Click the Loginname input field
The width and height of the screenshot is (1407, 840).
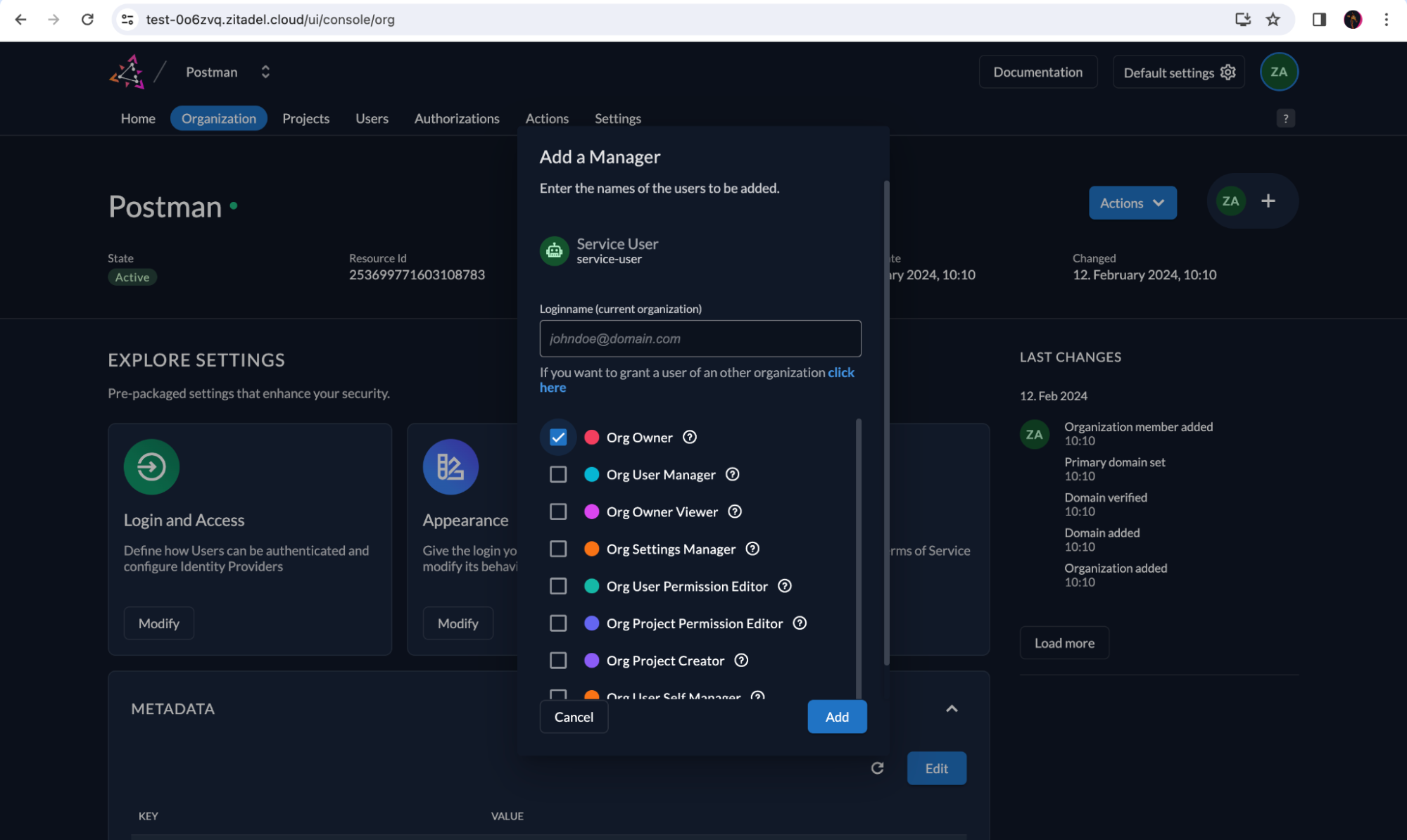pyautogui.click(x=700, y=338)
